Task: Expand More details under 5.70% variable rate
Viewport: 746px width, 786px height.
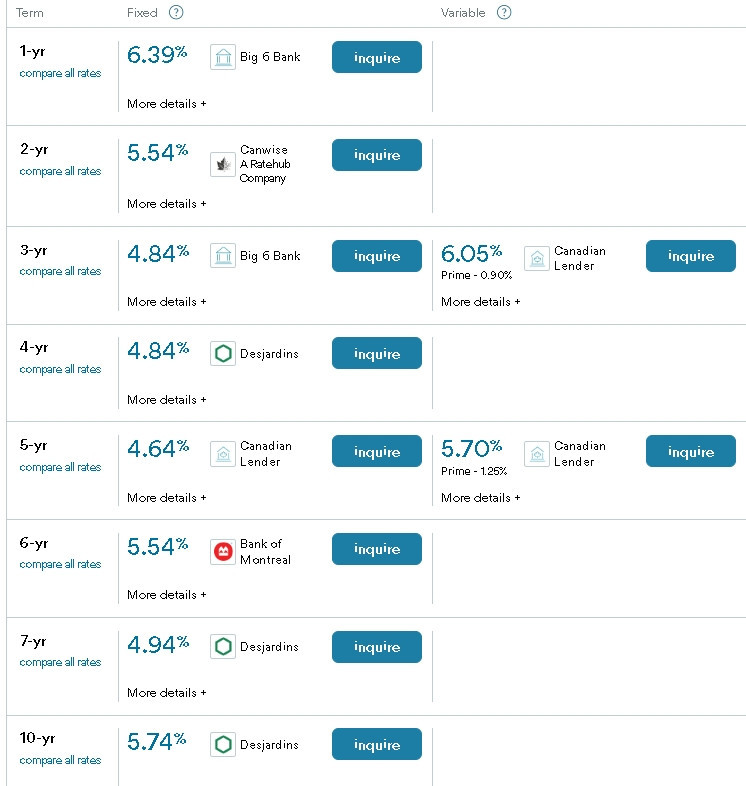Action: tap(480, 498)
